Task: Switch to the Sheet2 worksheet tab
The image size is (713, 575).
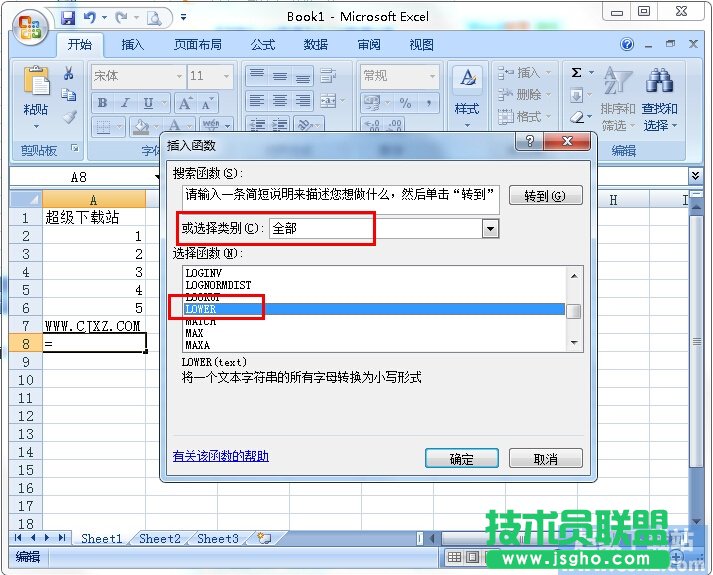Action: 160,538
